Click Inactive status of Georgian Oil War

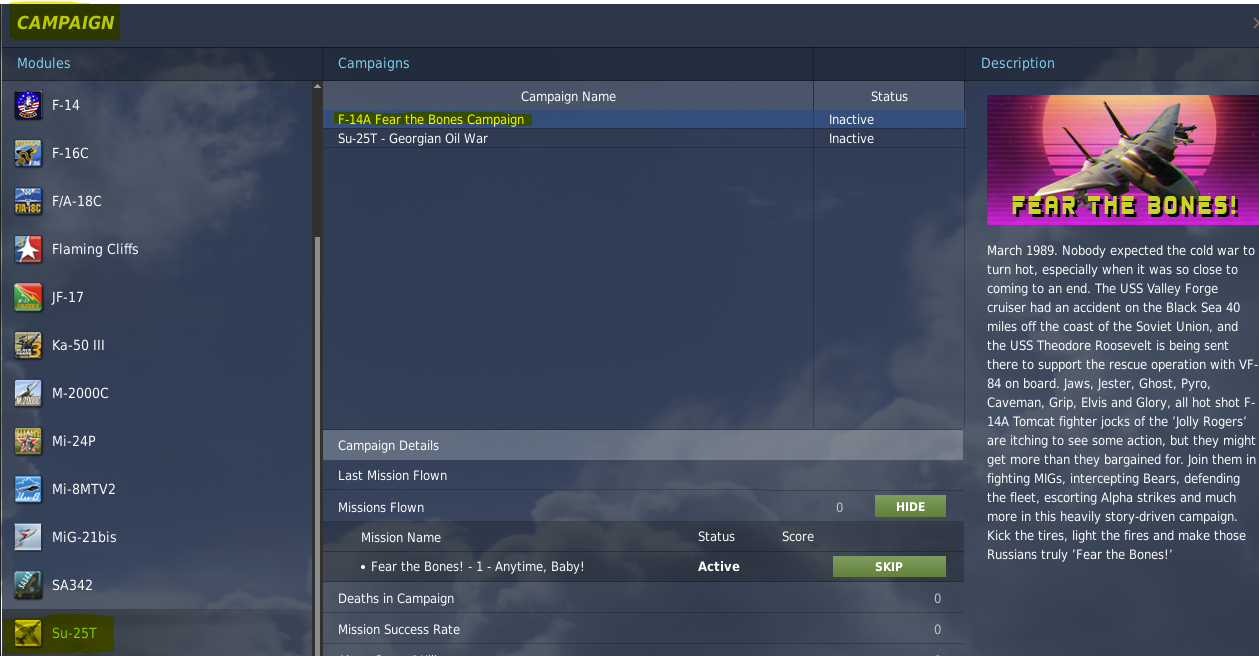851,139
